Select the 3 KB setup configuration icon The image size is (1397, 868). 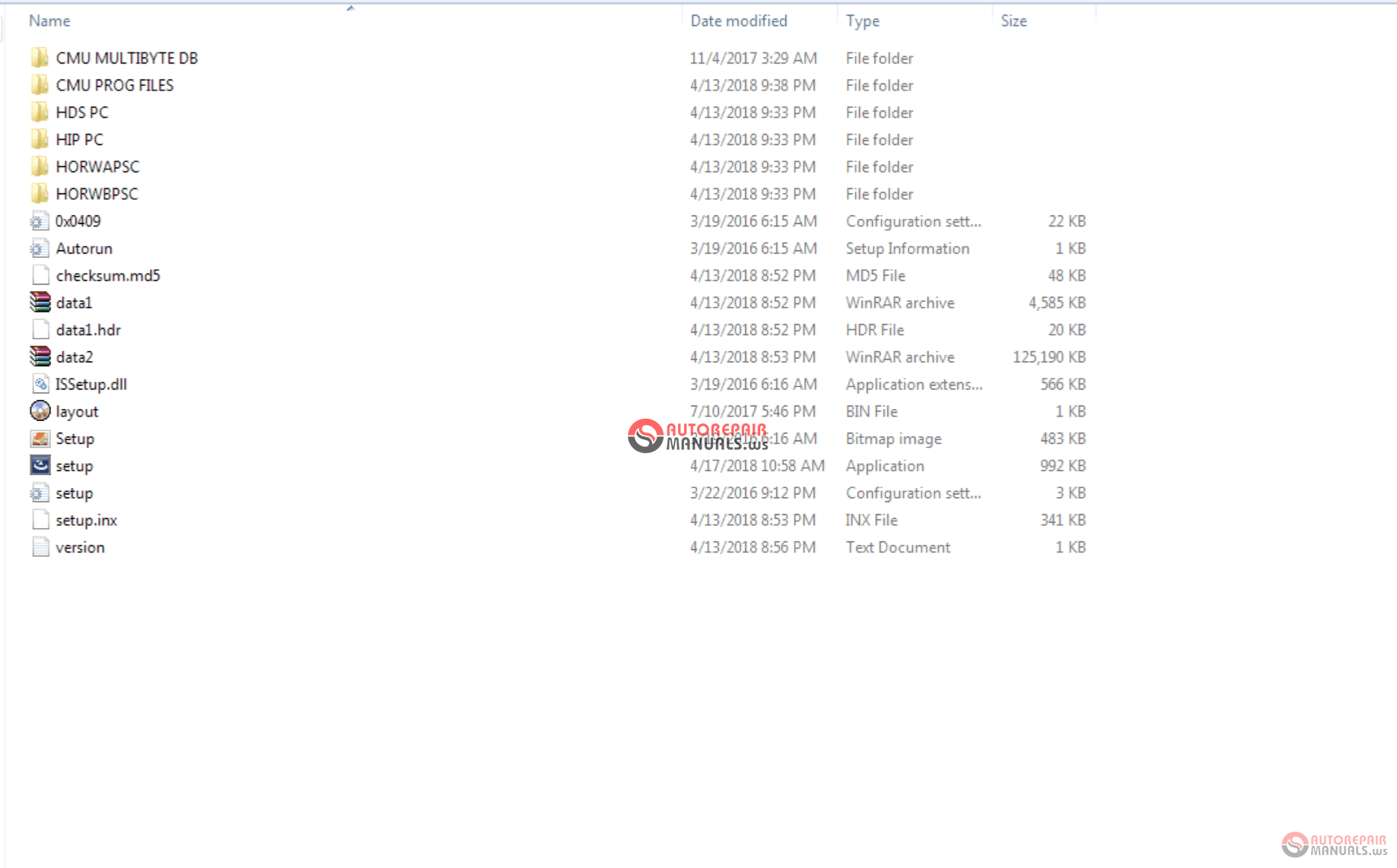tap(40, 493)
